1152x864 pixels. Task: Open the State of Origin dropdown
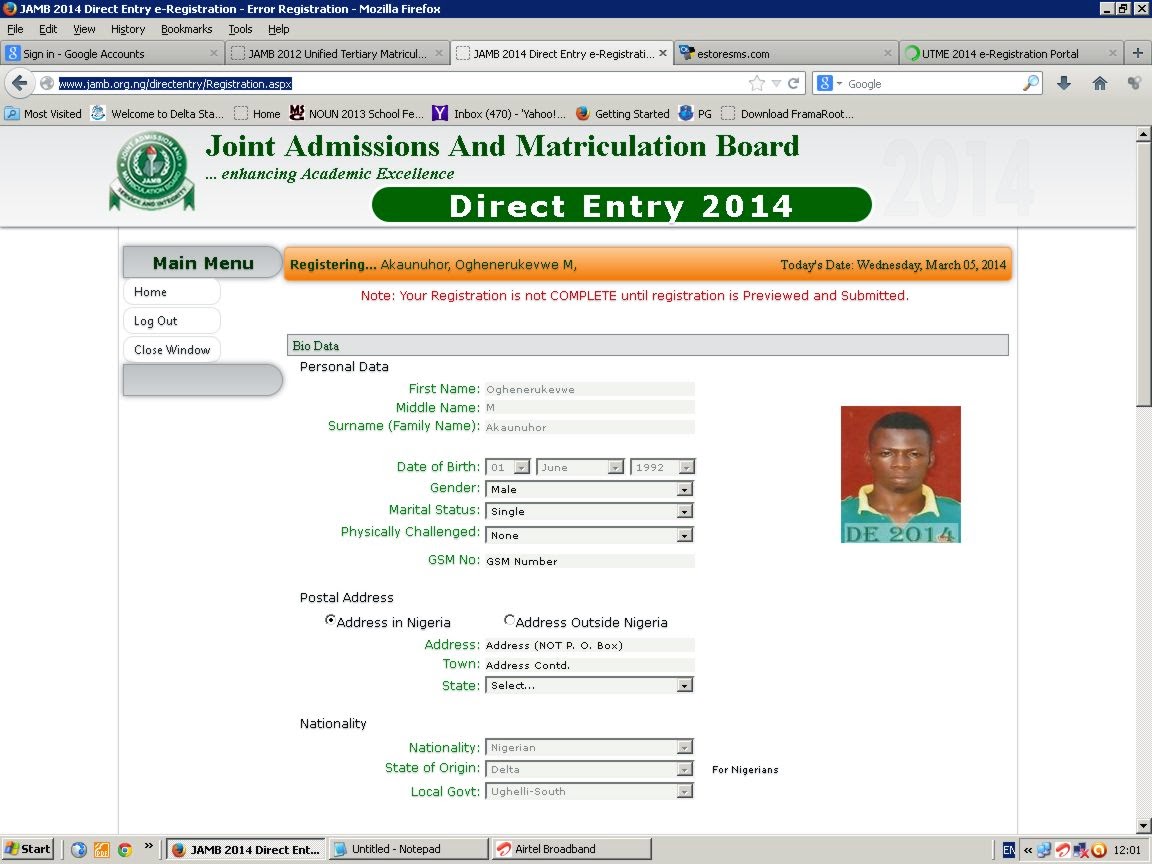tap(589, 768)
